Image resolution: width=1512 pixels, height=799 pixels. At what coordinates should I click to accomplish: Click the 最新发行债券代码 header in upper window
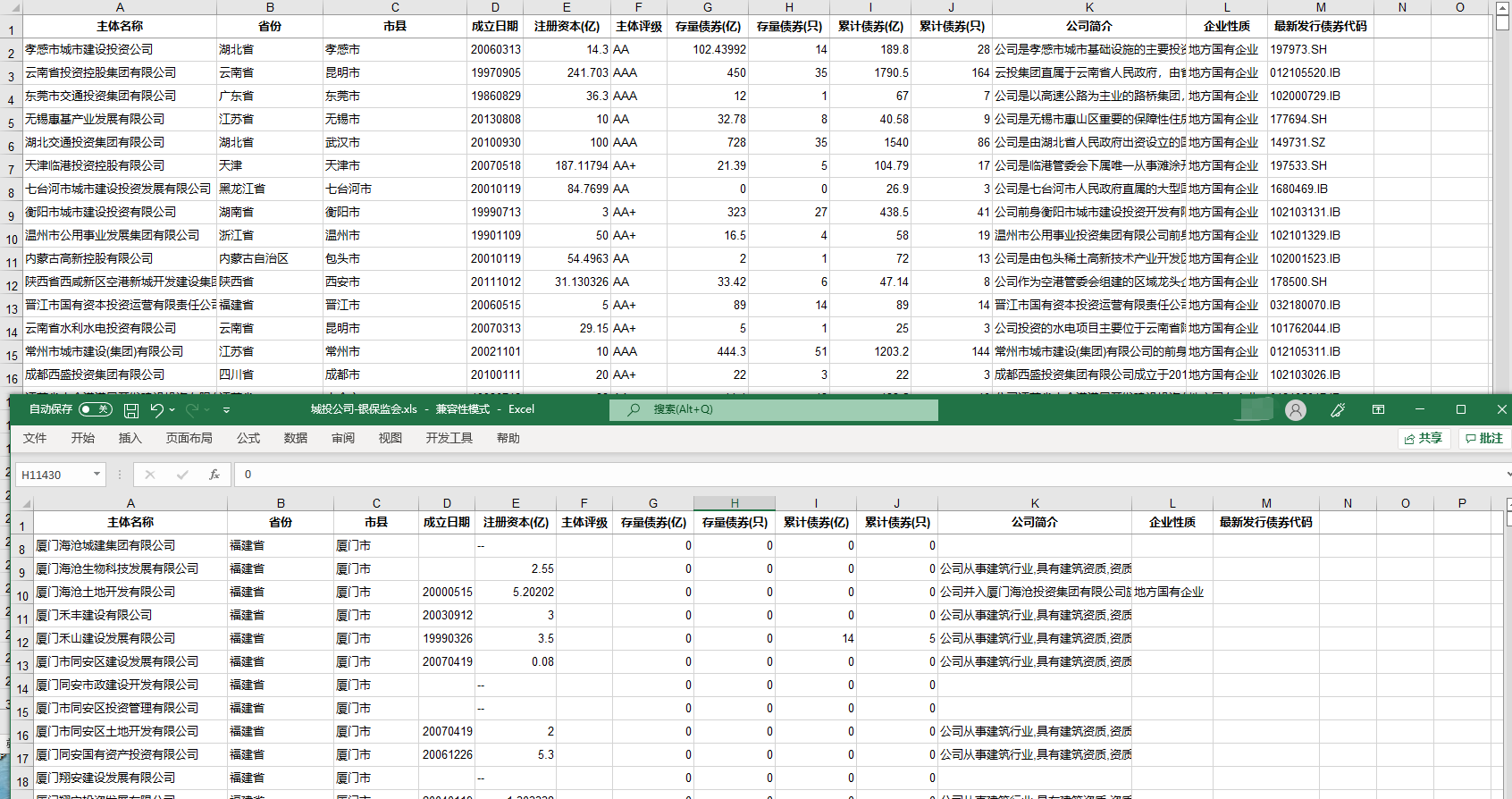(1321, 26)
